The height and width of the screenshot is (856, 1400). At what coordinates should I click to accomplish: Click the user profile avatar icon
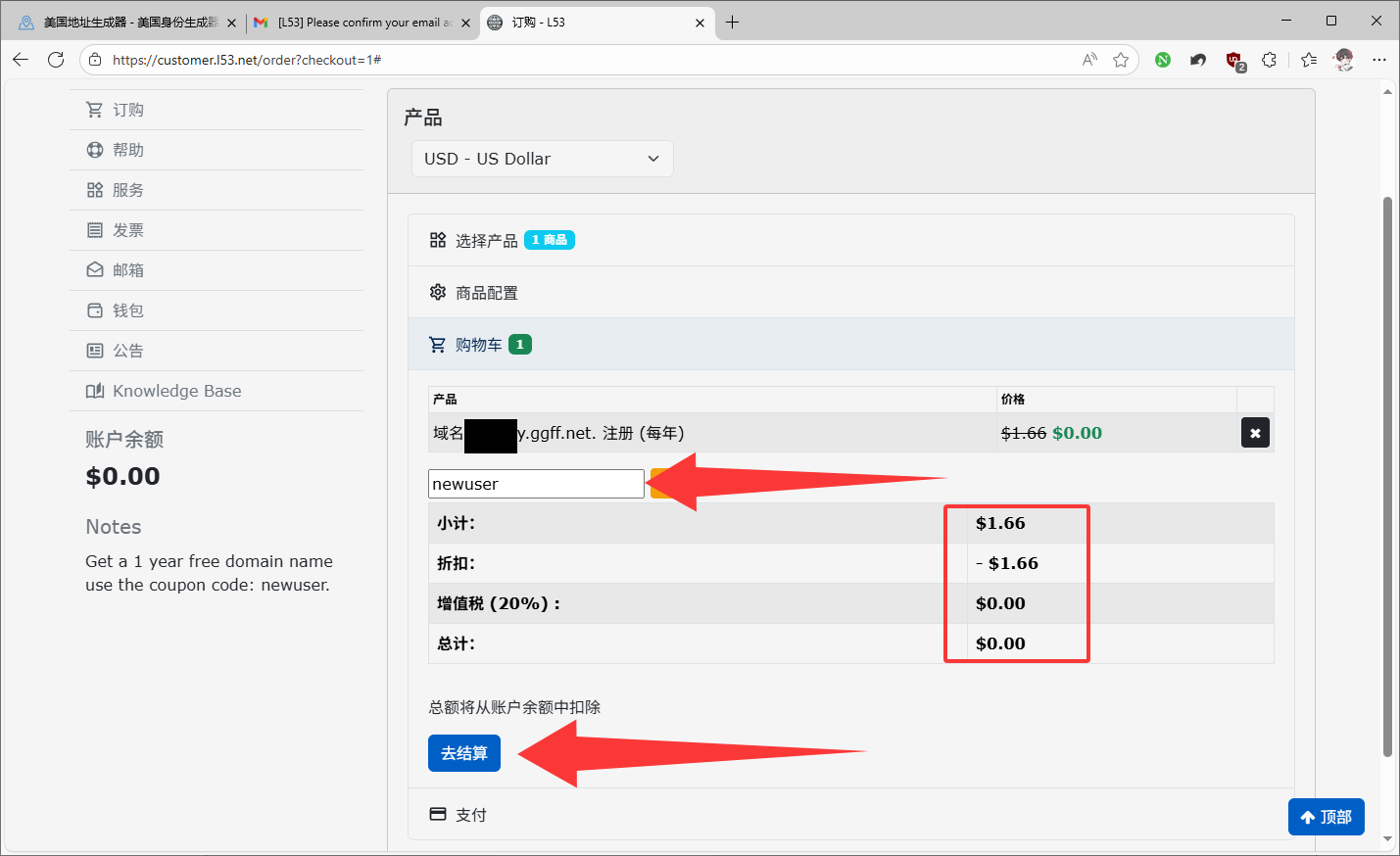tap(1344, 60)
